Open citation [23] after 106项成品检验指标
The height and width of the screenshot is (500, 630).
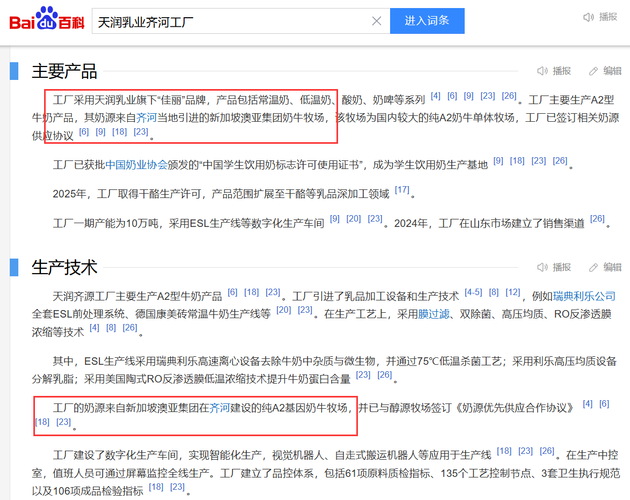point(177,487)
